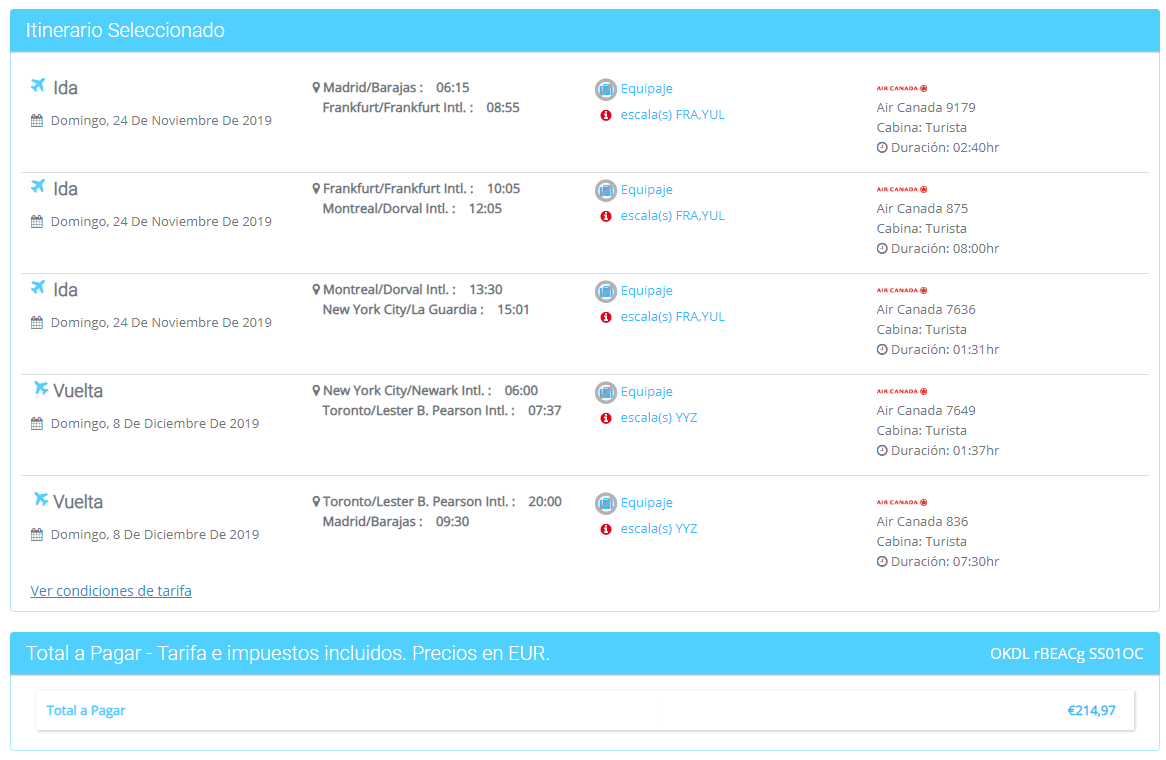
Task: Click the Itinerario Seleccionado header
Action: coord(125,31)
